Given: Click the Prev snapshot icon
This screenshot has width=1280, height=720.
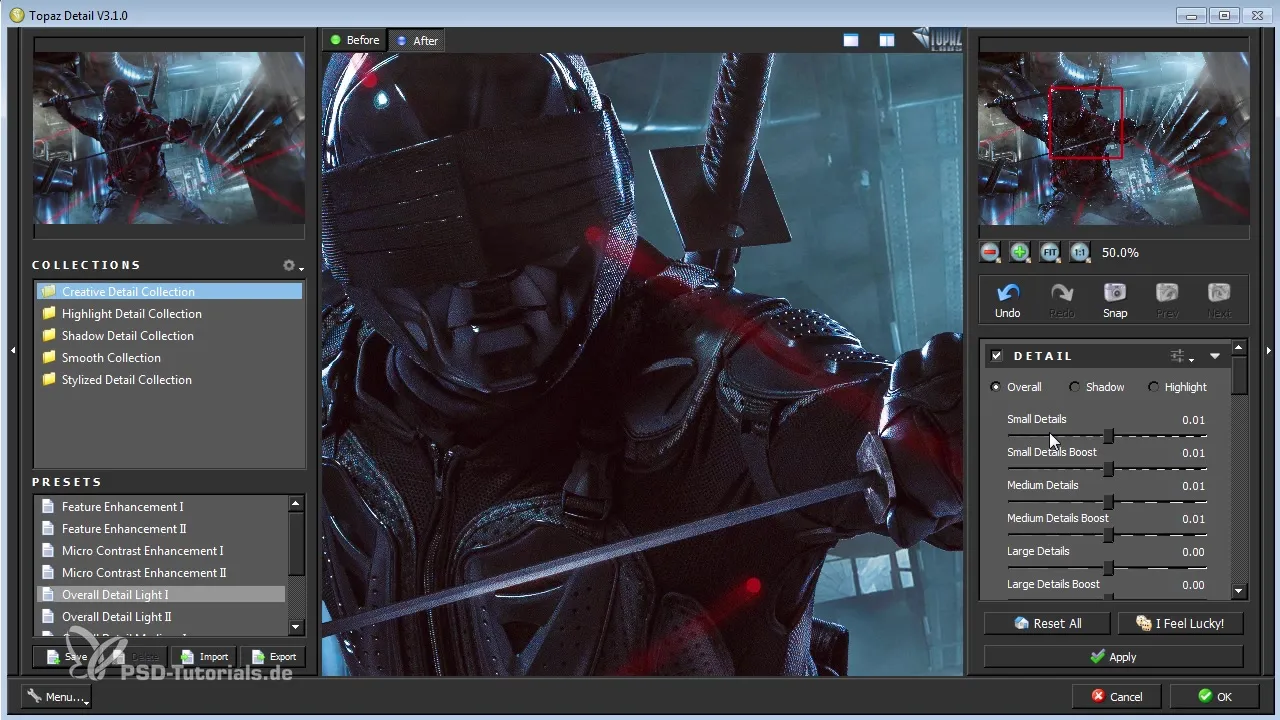Looking at the screenshot, I should [1167, 293].
